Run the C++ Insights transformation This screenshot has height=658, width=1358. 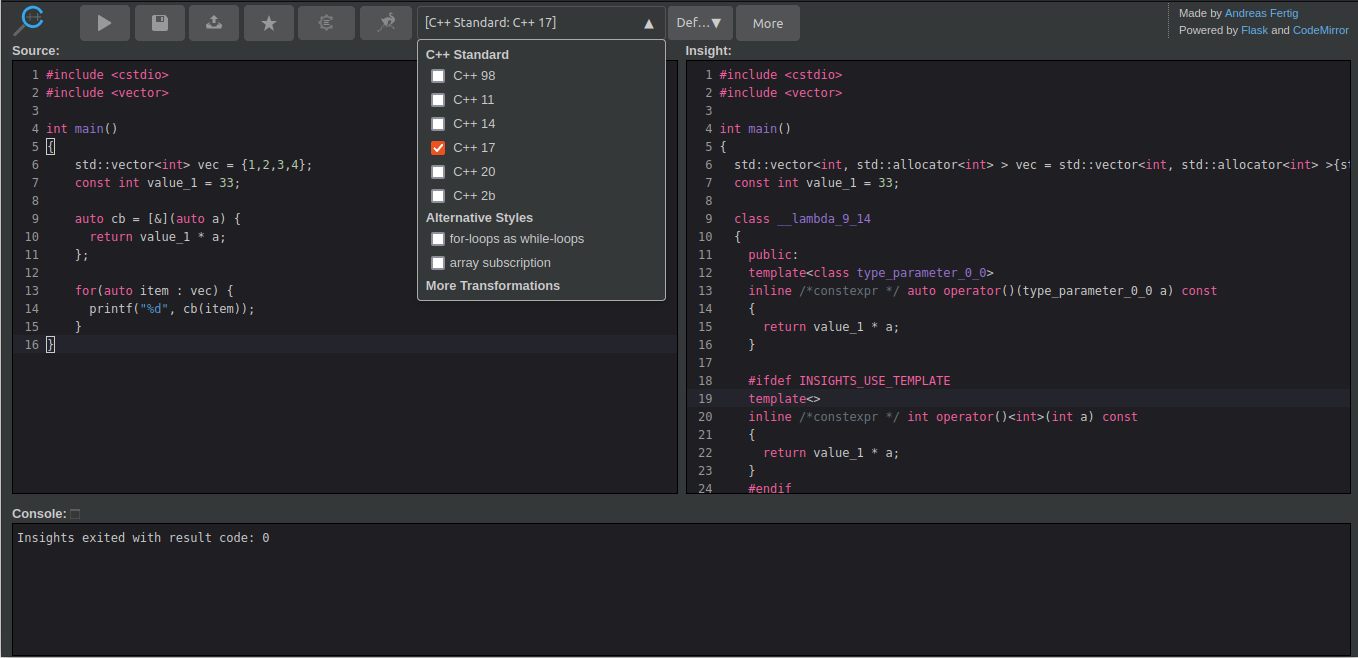105,23
